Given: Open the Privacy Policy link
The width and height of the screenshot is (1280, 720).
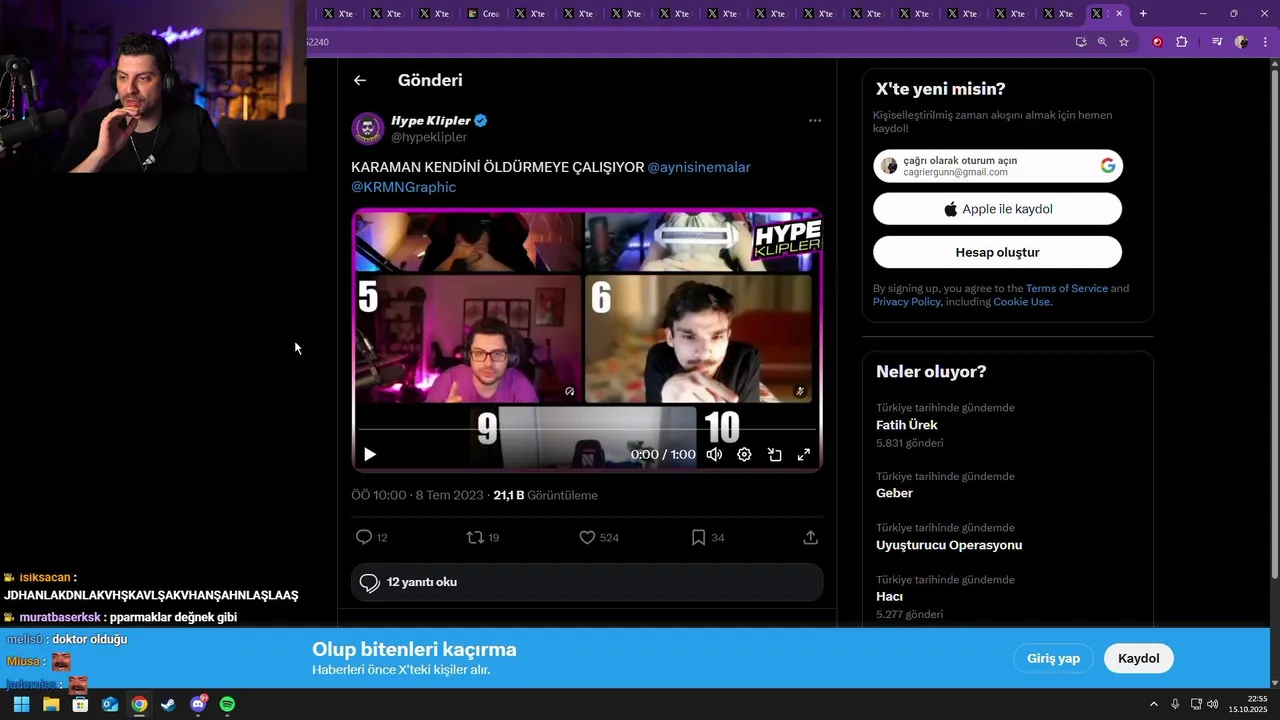Looking at the screenshot, I should coord(906,302).
